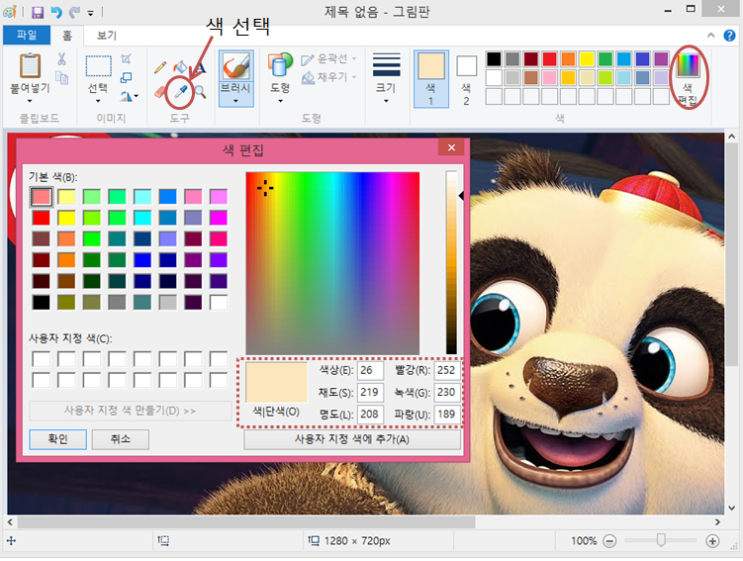Click the resize image icon
Image resolution: width=743 pixels, height=561 pixels.
click(126, 77)
